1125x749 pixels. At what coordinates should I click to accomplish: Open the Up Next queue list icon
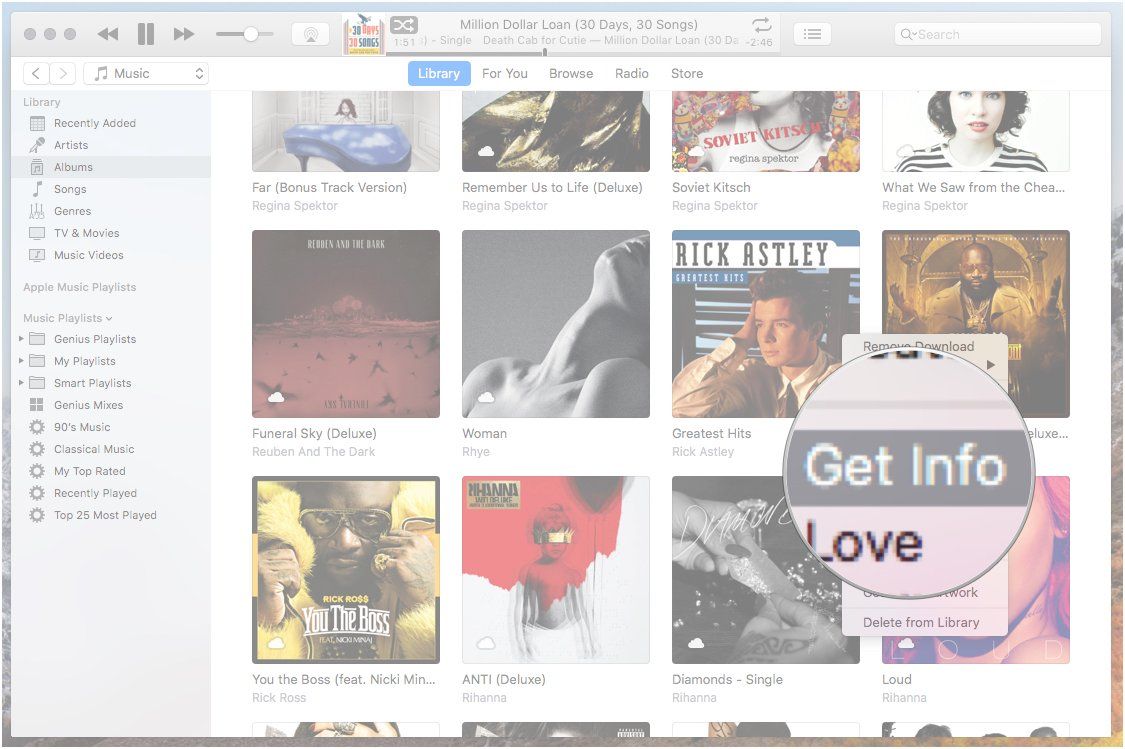(812, 33)
